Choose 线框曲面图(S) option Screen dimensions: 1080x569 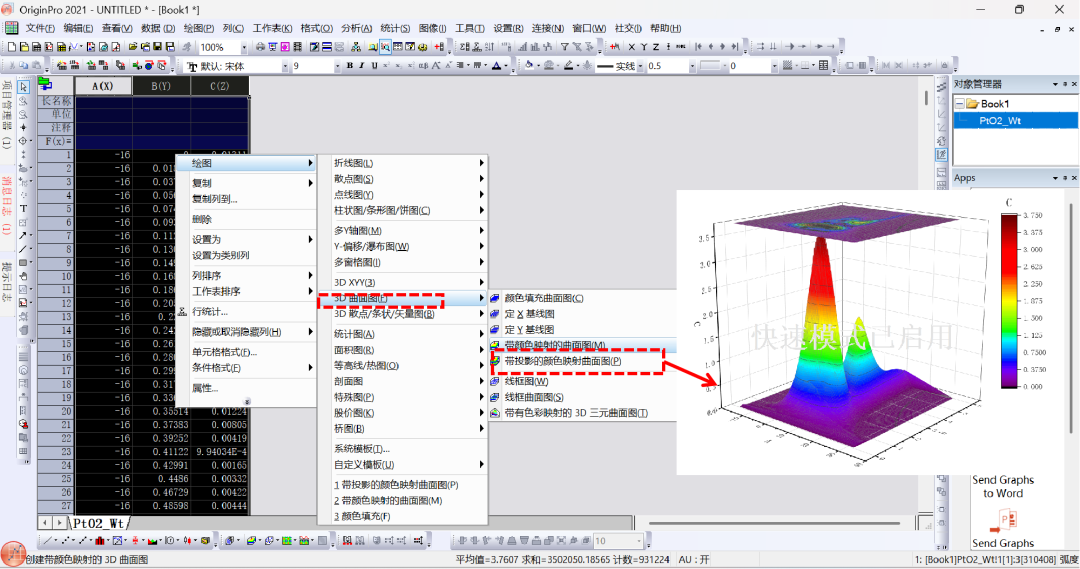(534, 397)
